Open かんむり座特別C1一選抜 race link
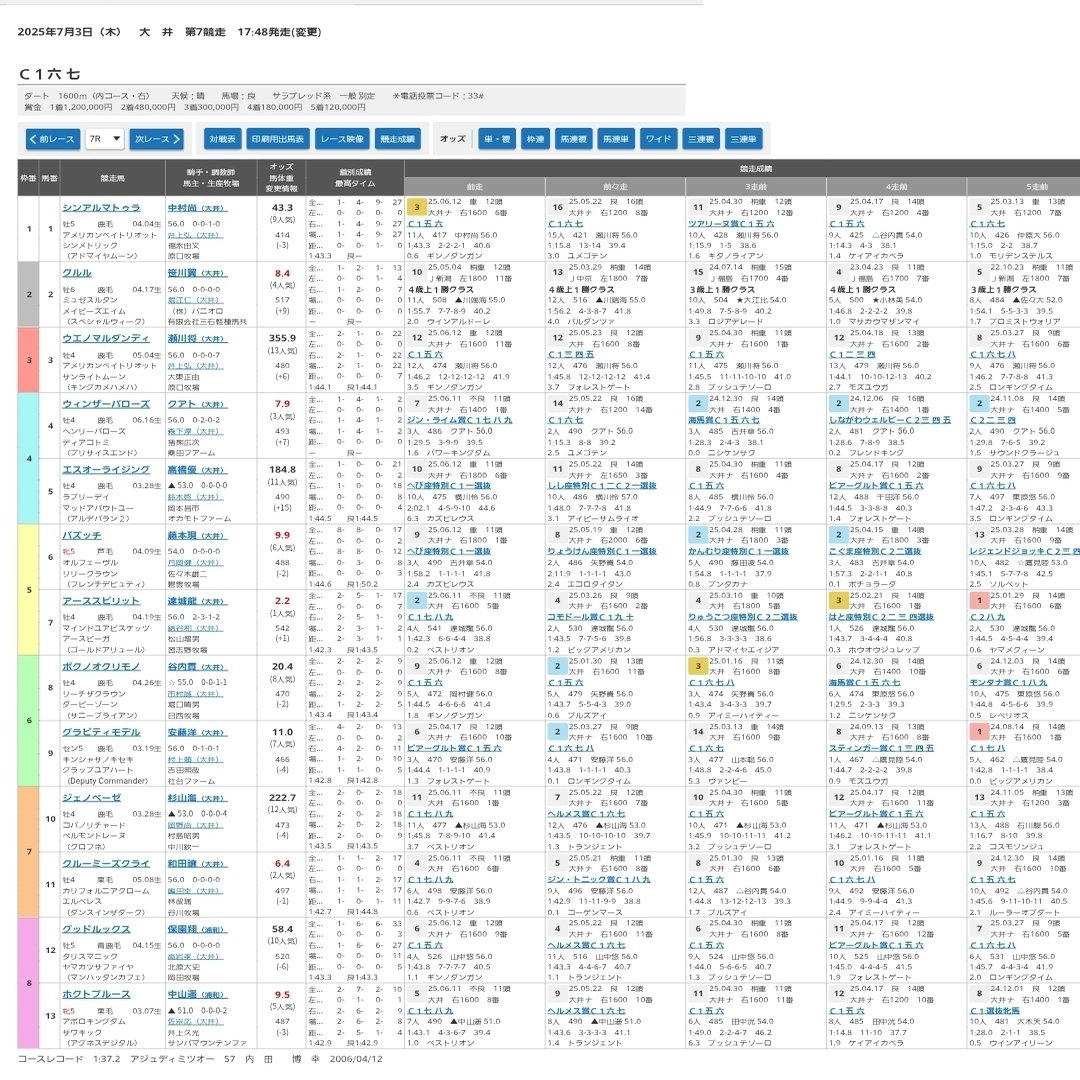This screenshot has height=1080, width=1080. tap(738, 551)
